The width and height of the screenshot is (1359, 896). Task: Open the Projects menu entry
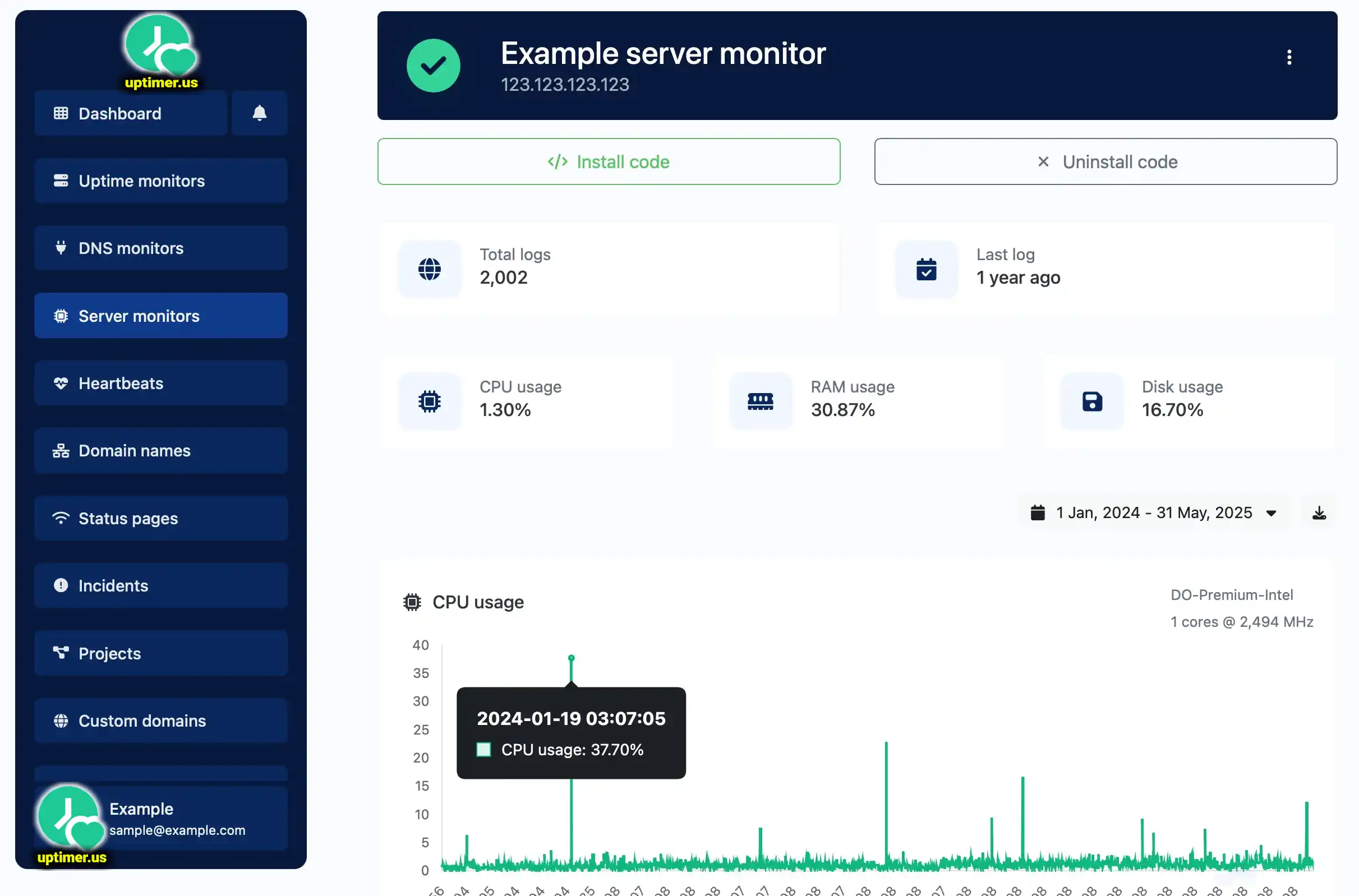click(160, 653)
